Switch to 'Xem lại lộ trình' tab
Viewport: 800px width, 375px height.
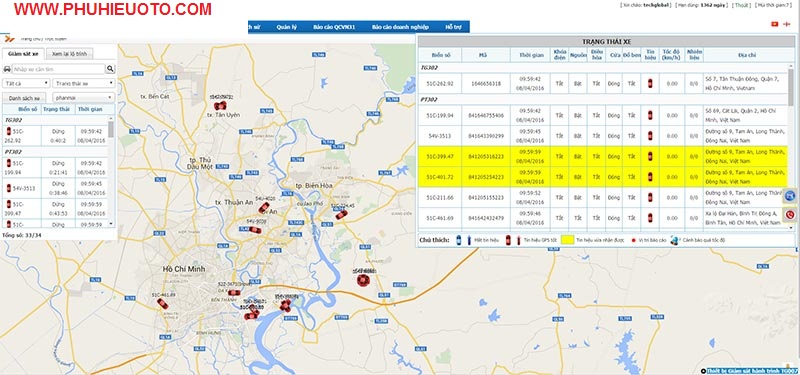click(69, 54)
